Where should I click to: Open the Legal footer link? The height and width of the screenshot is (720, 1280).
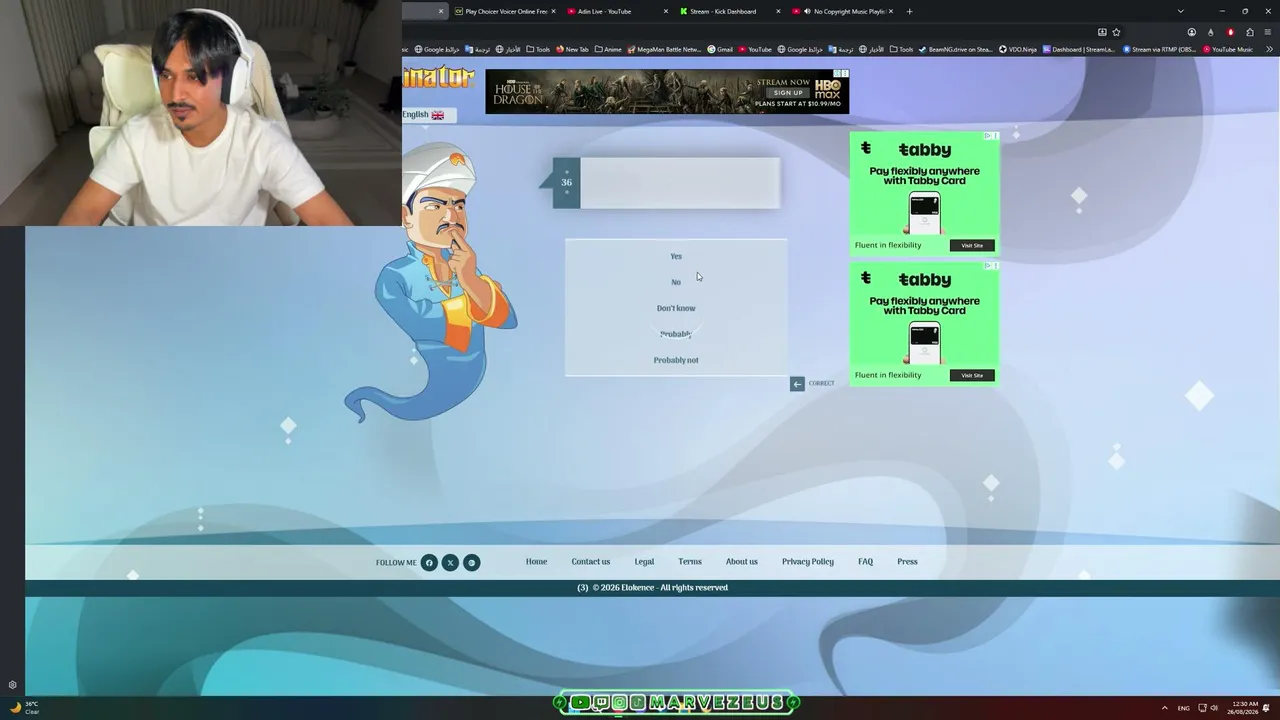point(644,562)
